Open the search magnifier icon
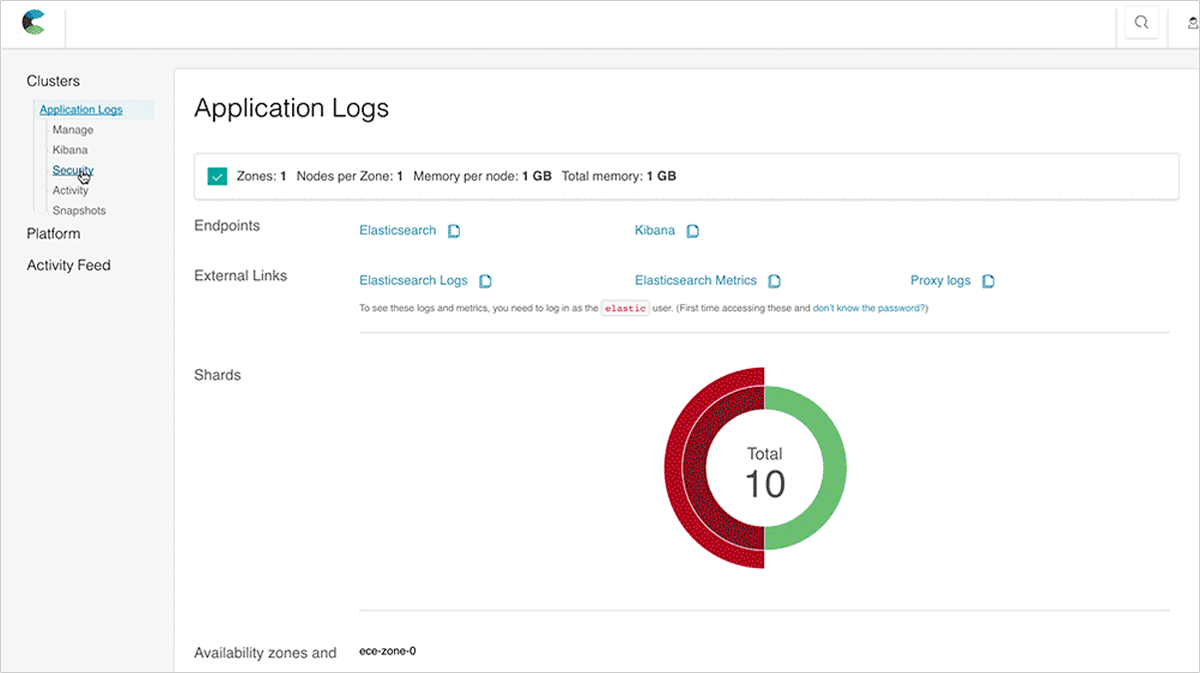 [1141, 23]
